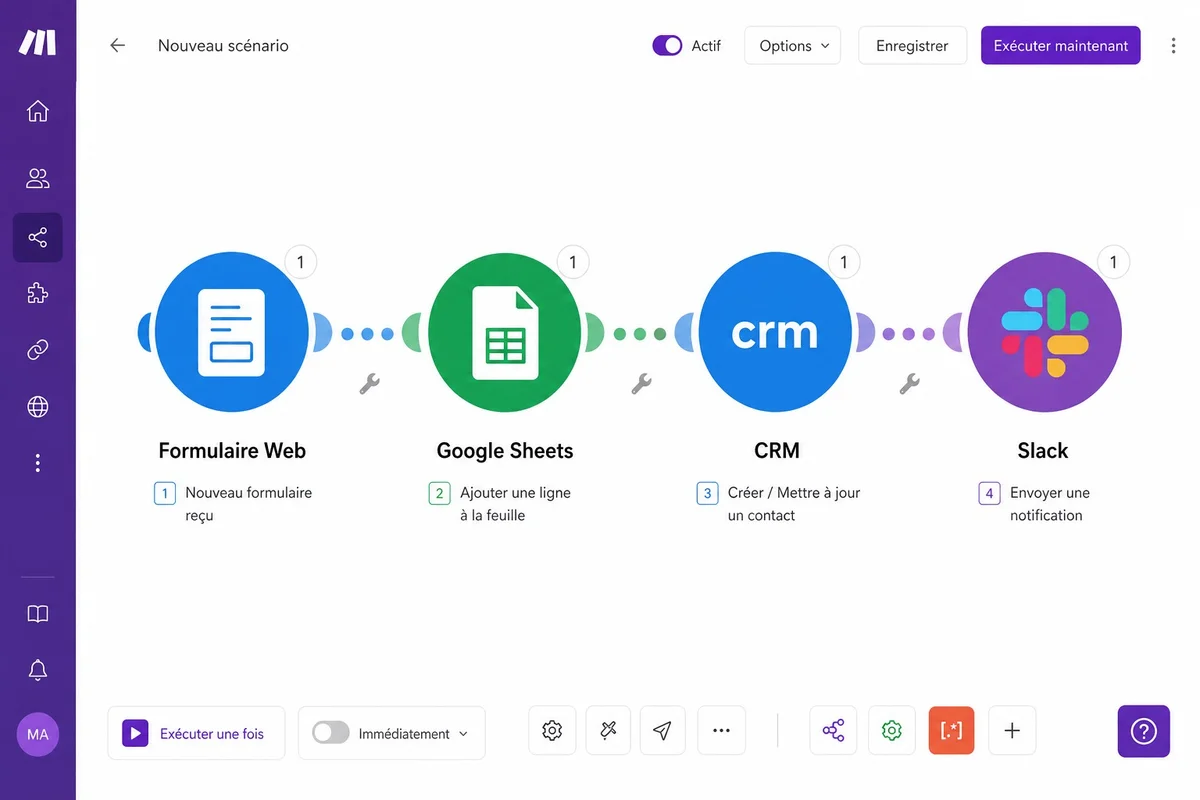Click the green scenario settings gear
This screenshot has width=1200, height=800.
point(891,730)
